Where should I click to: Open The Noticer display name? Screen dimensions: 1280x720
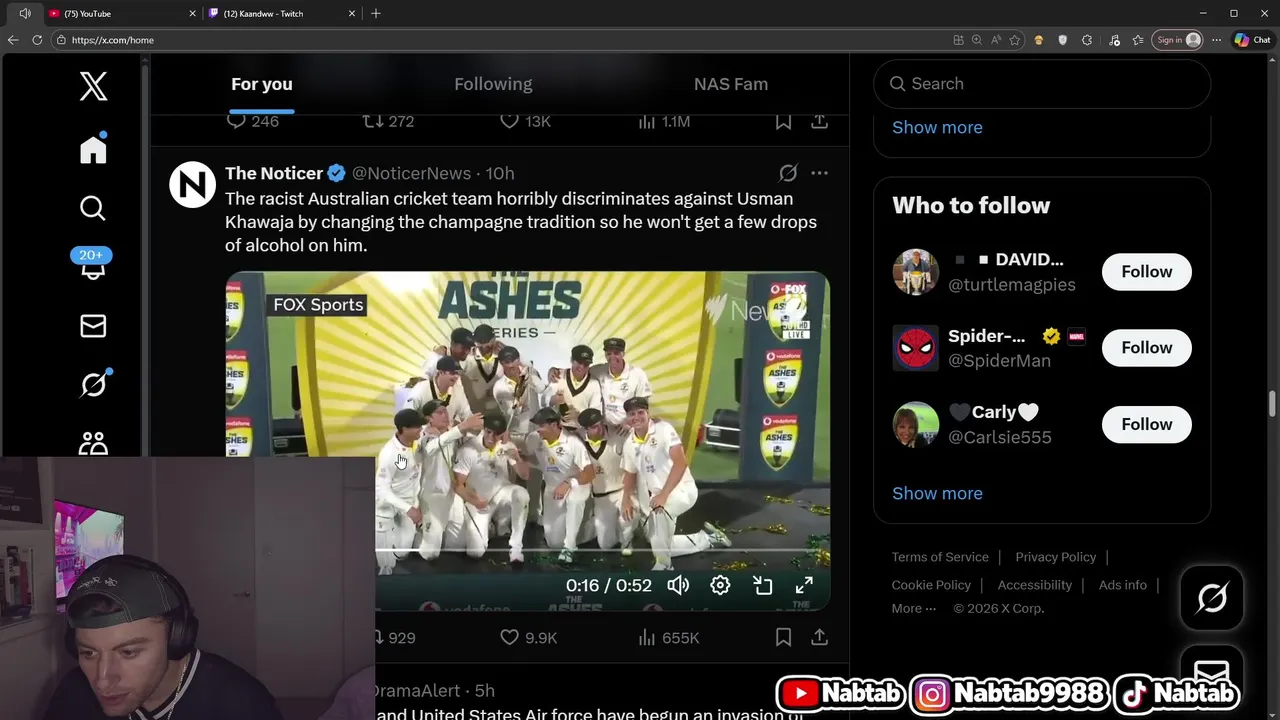274,173
